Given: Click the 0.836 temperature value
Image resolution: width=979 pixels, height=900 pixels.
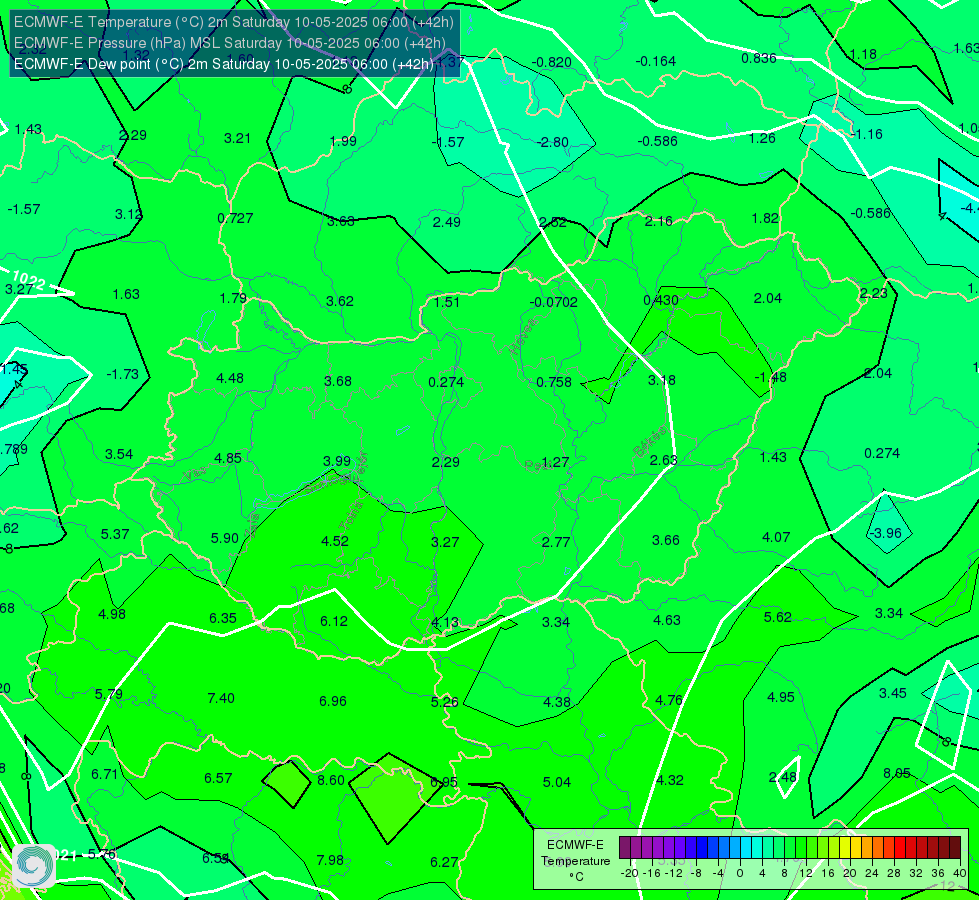Looking at the screenshot, I should pyautogui.click(x=759, y=58).
